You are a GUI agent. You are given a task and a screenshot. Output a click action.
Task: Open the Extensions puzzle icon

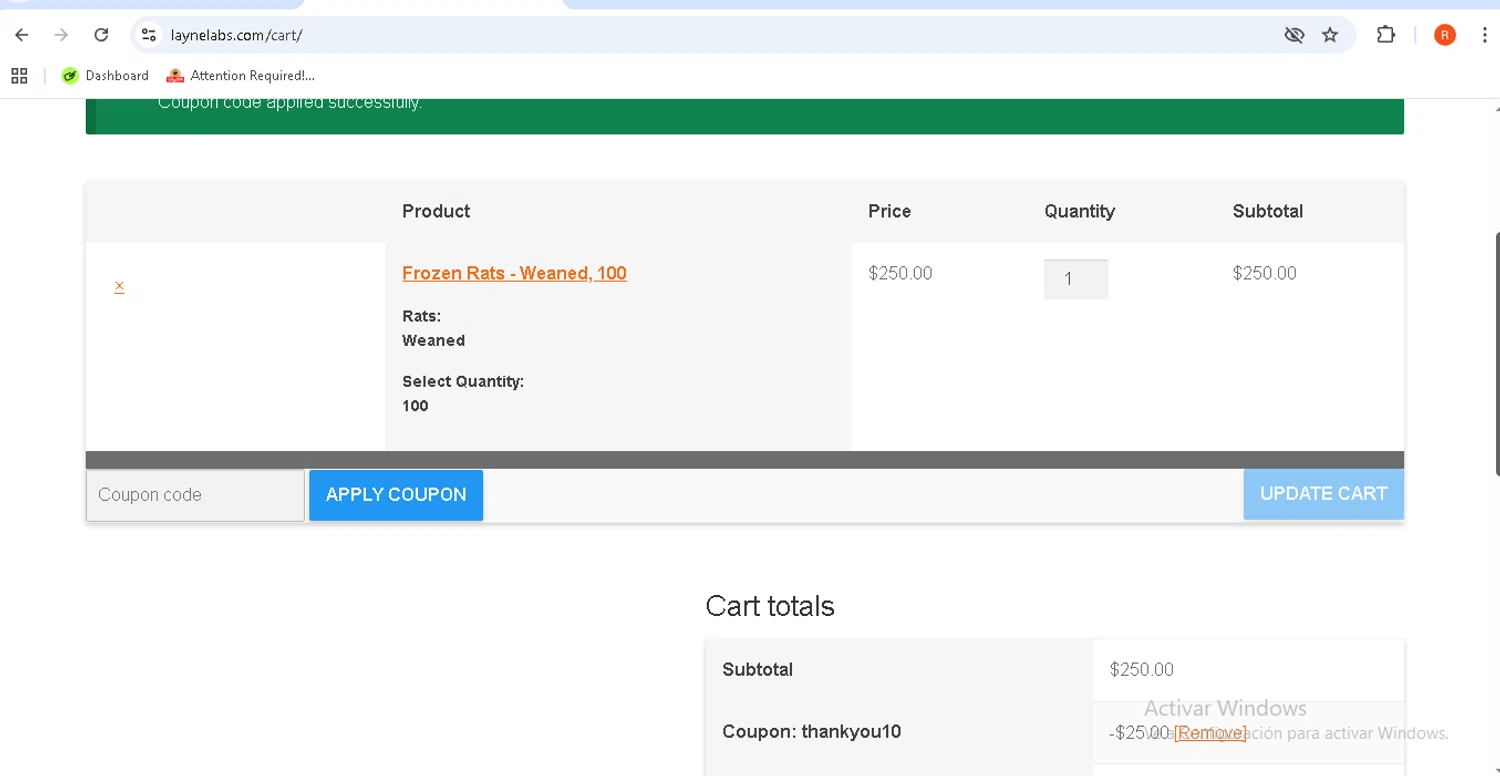pos(1385,35)
